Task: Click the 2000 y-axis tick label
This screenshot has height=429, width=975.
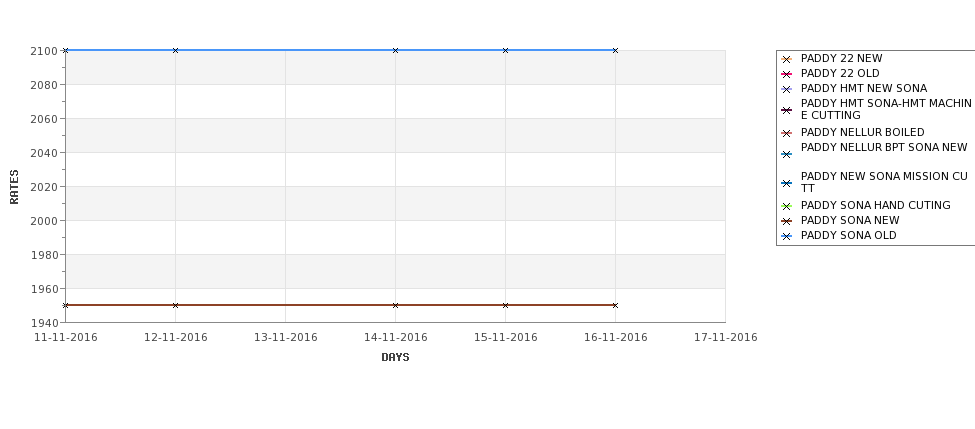Action: click(44, 221)
